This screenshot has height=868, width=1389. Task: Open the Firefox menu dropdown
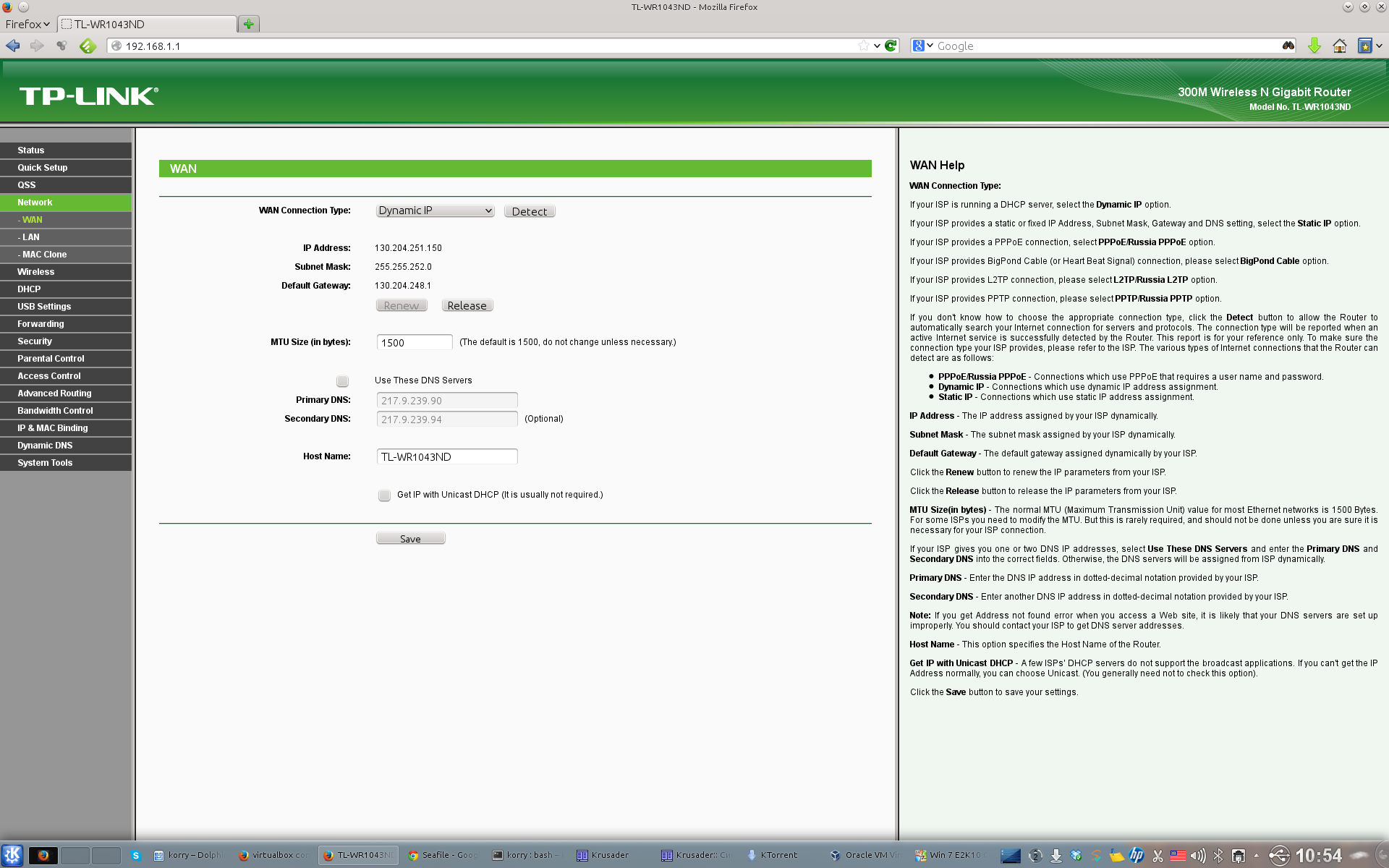click(27, 24)
